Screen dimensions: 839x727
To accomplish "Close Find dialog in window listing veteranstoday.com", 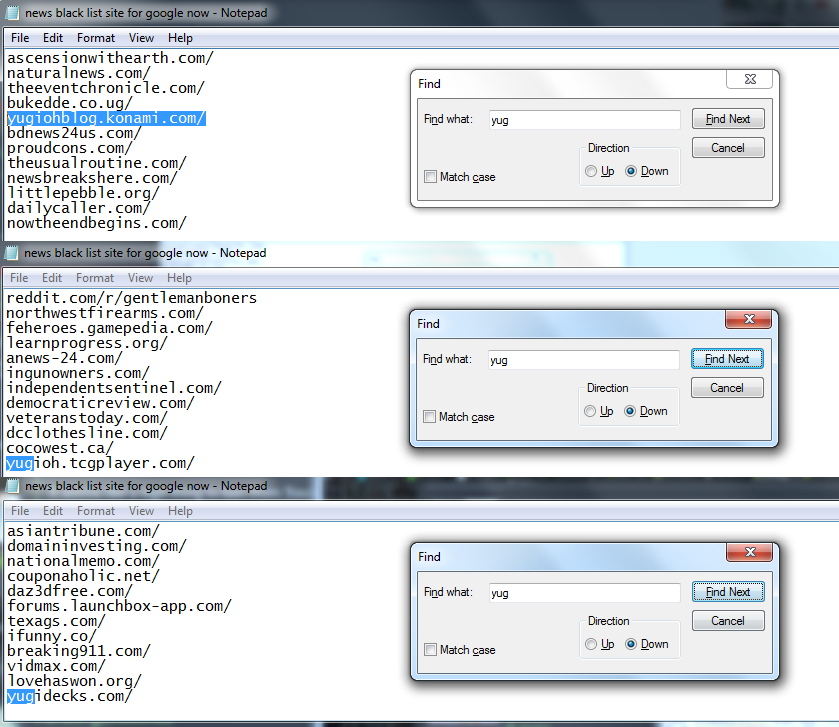I will click(749, 319).
